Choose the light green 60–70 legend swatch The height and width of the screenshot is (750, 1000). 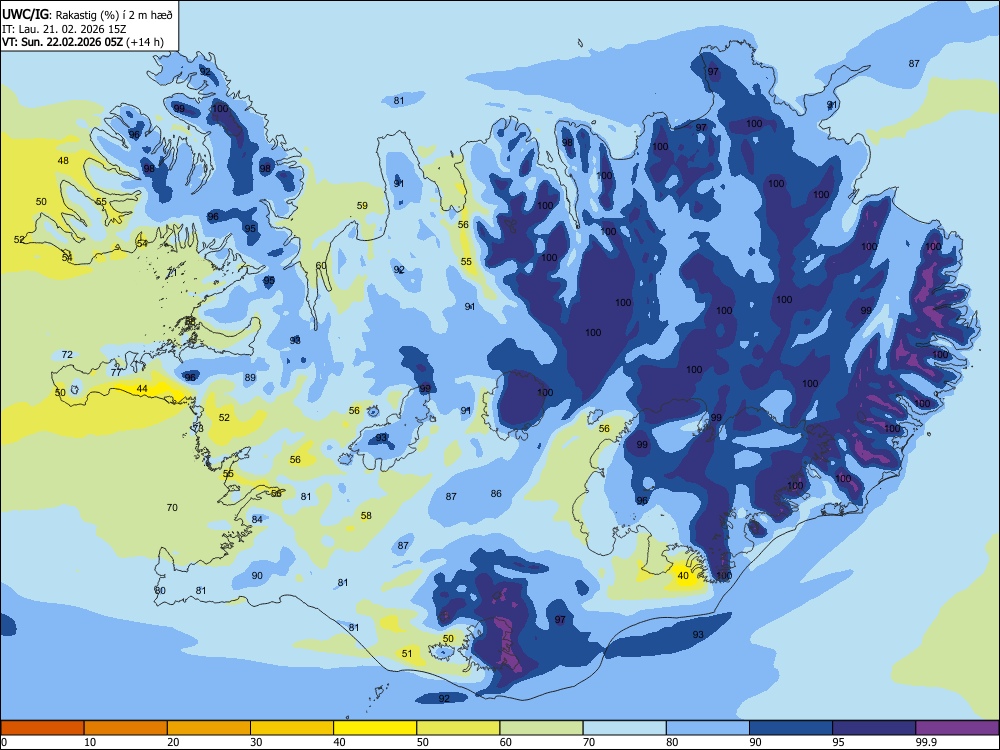(541, 728)
